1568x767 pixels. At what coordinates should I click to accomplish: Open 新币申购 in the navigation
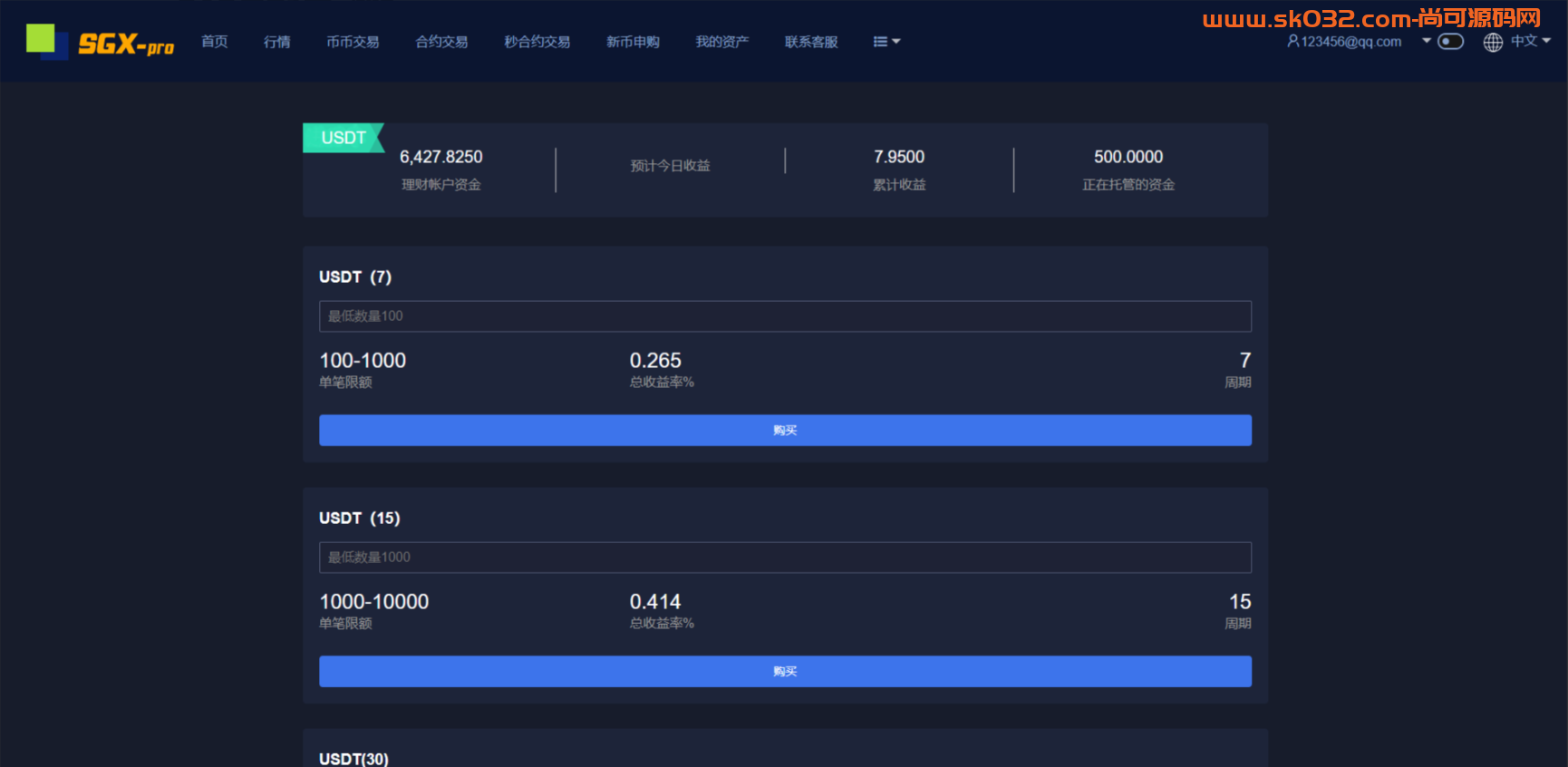pyautogui.click(x=633, y=42)
